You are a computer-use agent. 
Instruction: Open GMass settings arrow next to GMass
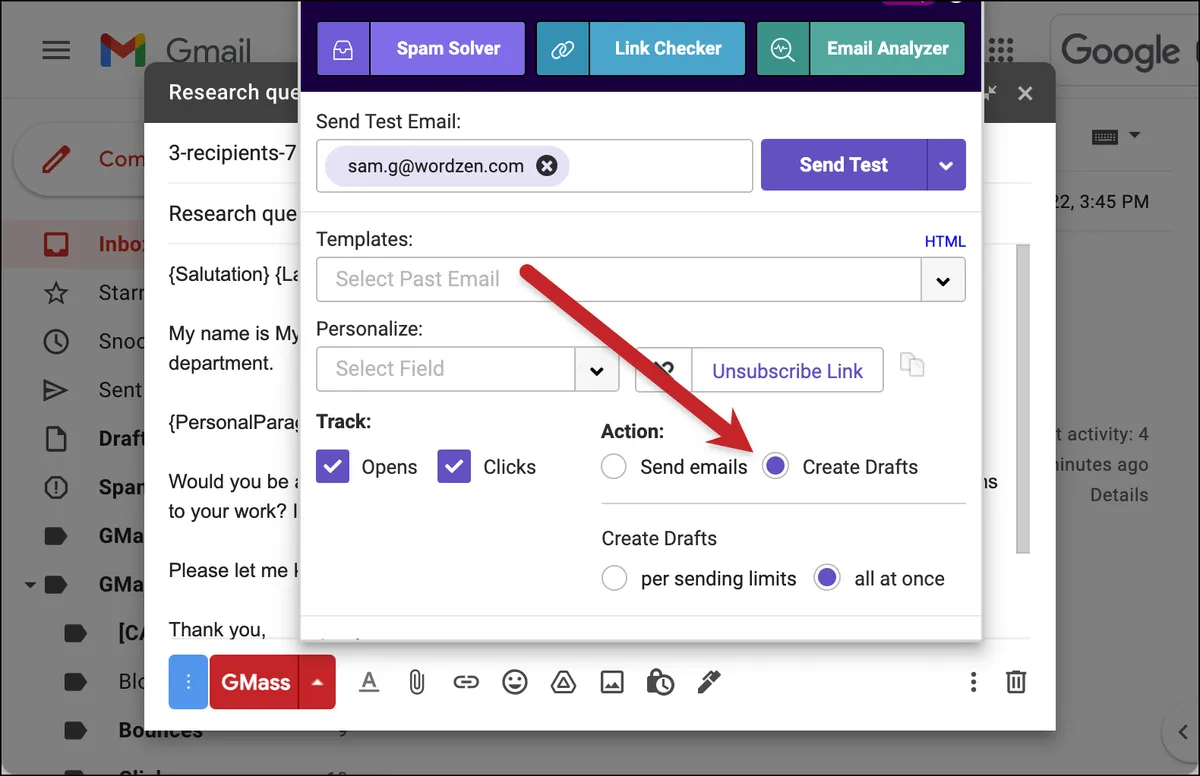pos(317,682)
